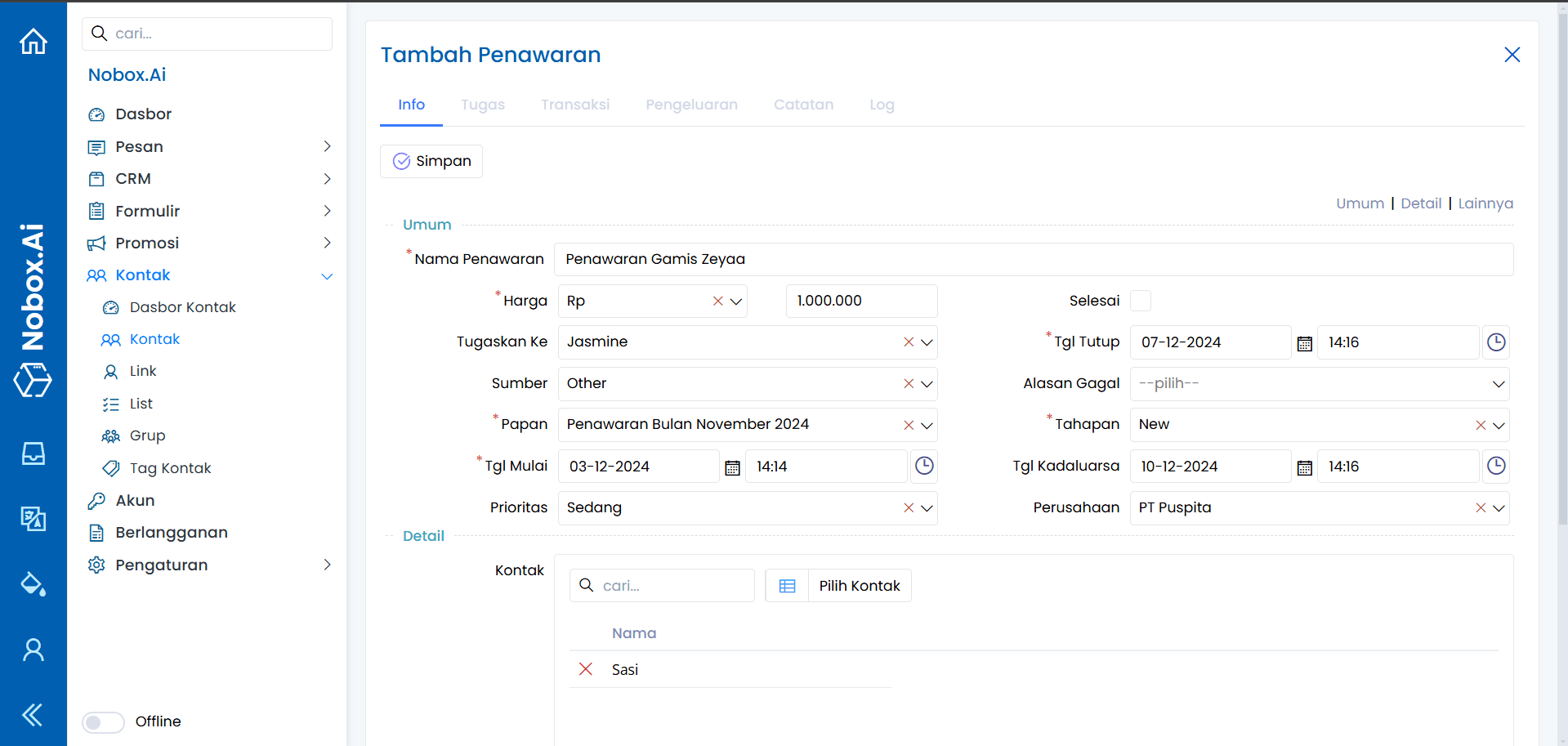
Task: Open the table grid icon beside Pilih Kontak
Action: tap(787, 585)
